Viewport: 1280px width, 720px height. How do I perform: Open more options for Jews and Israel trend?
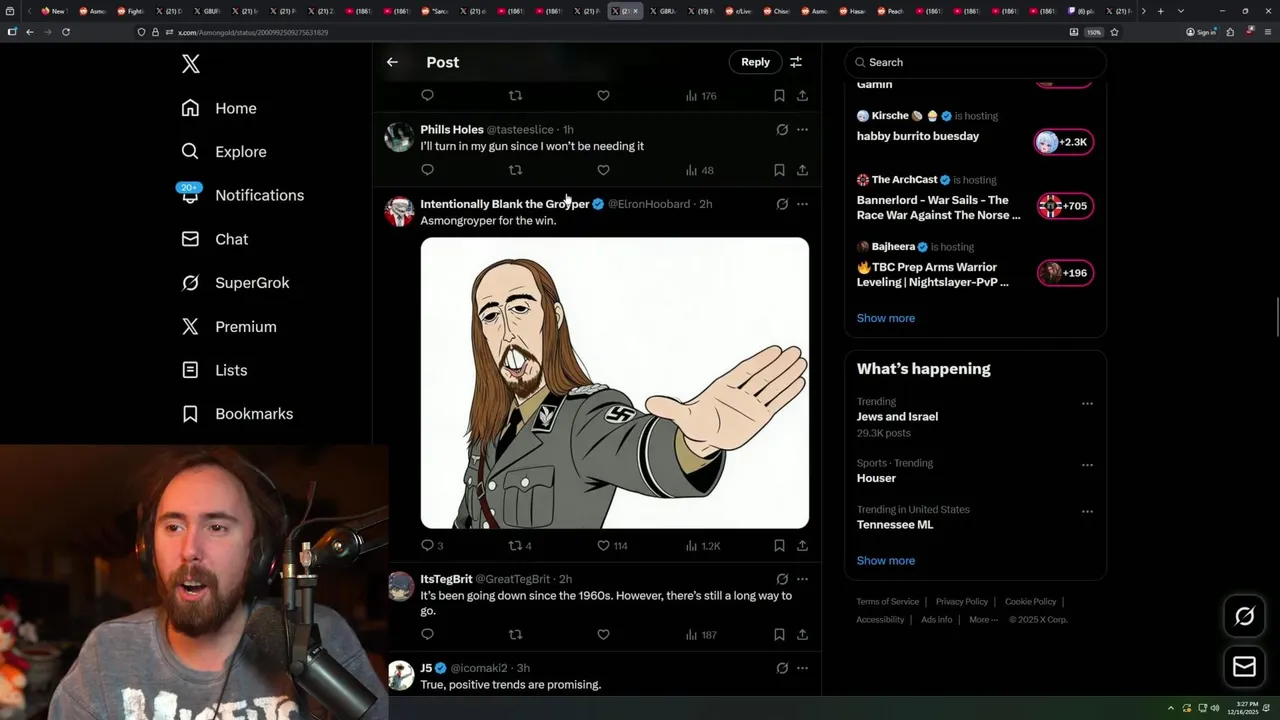coord(1087,404)
